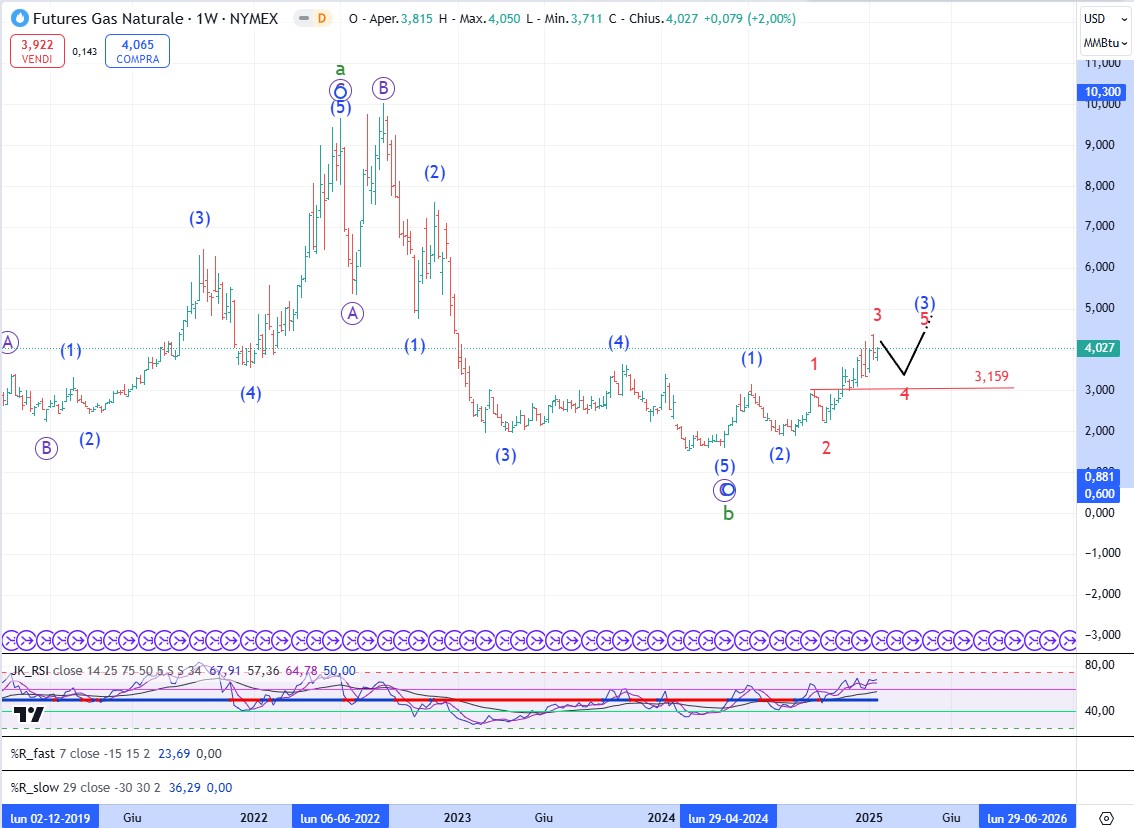
Task: Click the 'lun 06-06-2022' date marker
Action: [340, 818]
